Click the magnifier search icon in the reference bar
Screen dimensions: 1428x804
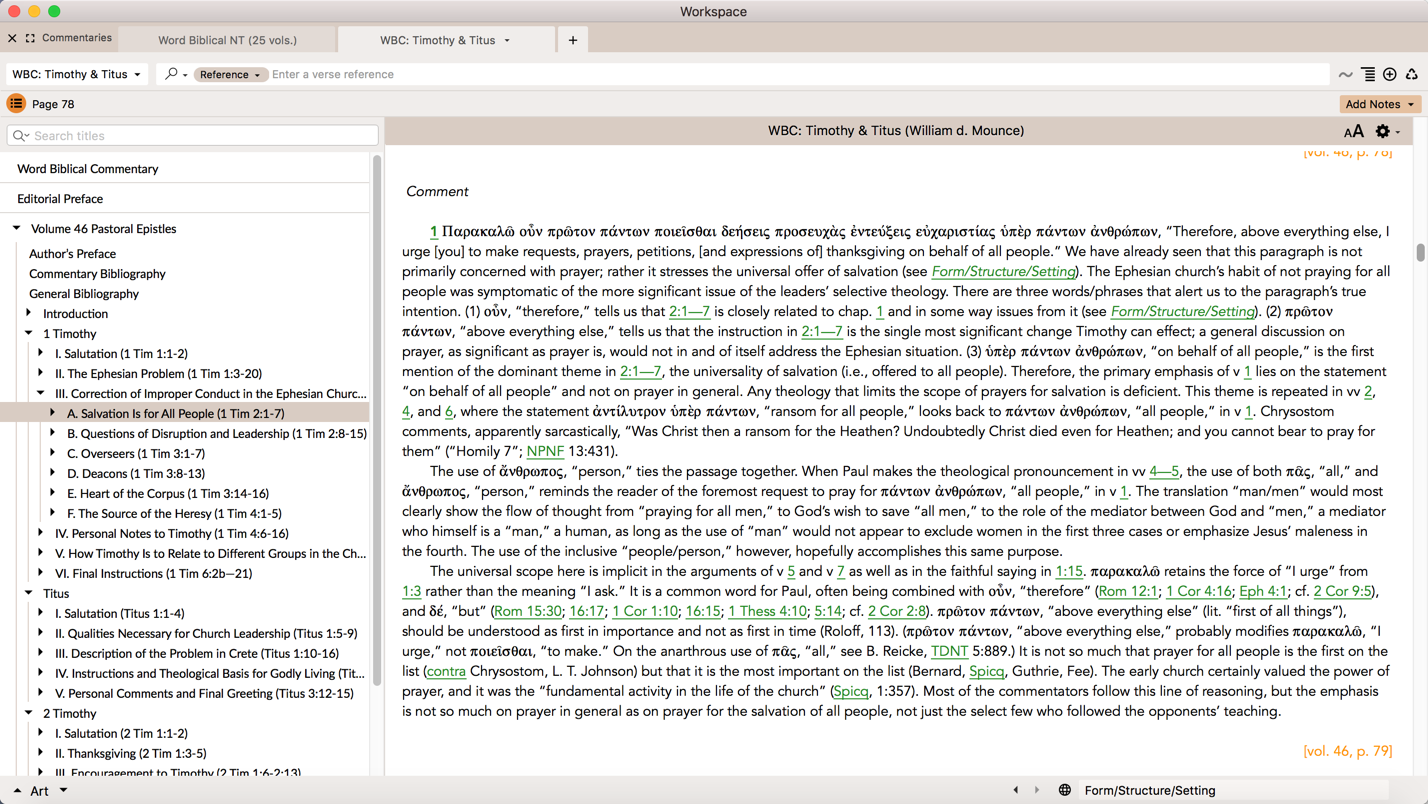pos(172,74)
